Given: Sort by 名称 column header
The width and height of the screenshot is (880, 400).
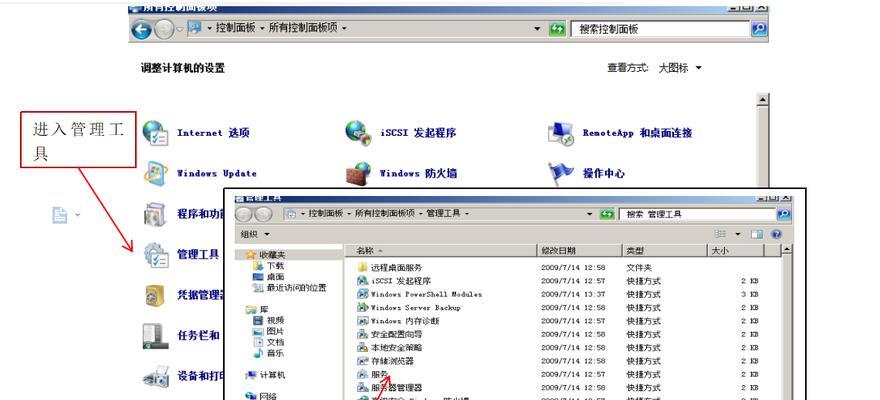Looking at the screenshot, I should 441,251.
